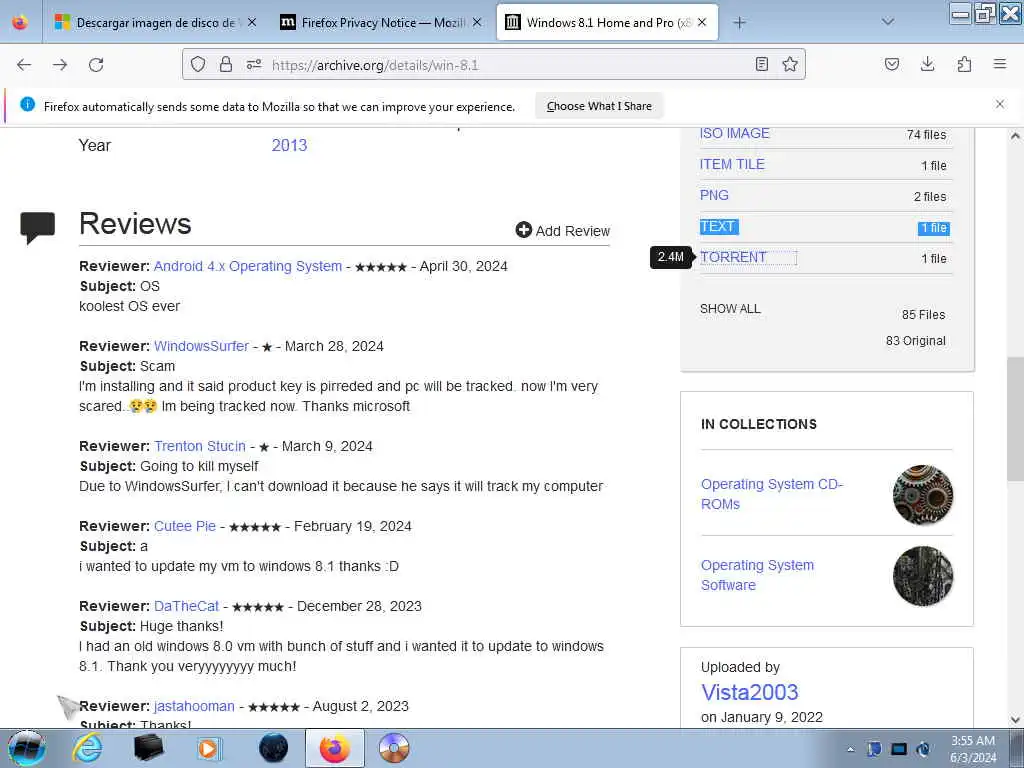
Task: View site security padlock information
Action: tap(226, 64)
